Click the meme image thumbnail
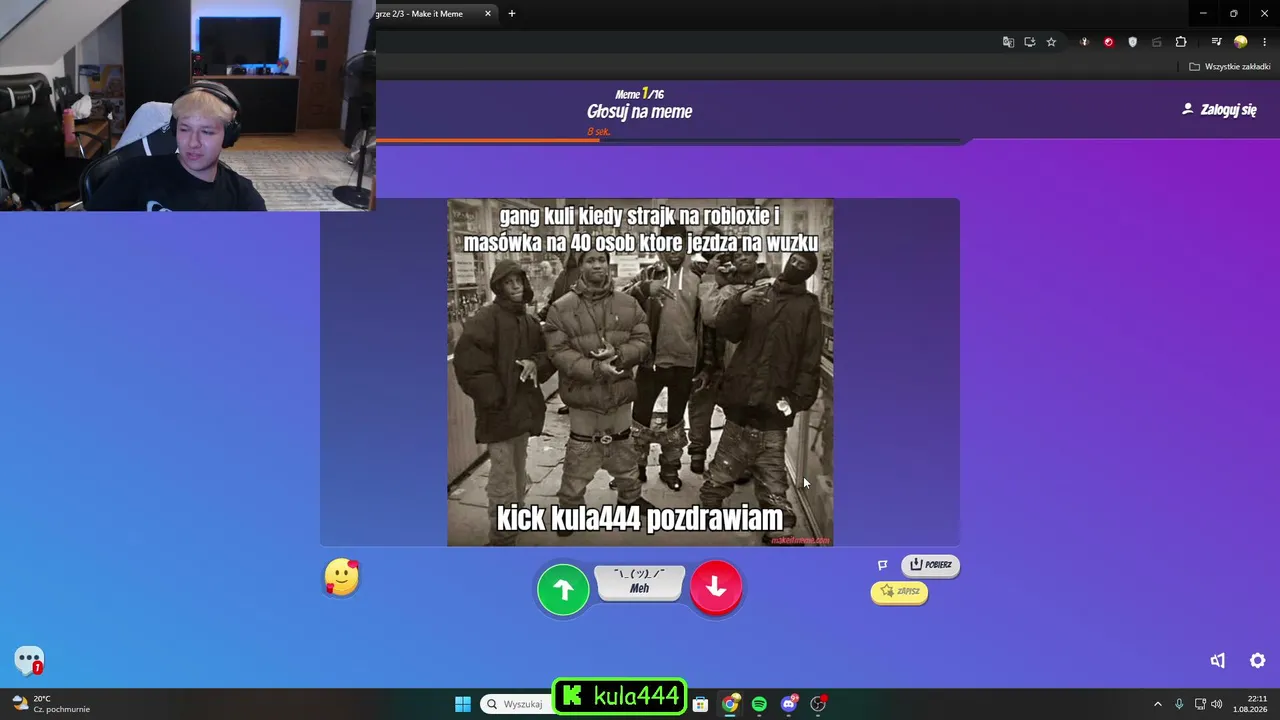The height and width of the screenshot is (720, 1280). (x=640, y=372)
